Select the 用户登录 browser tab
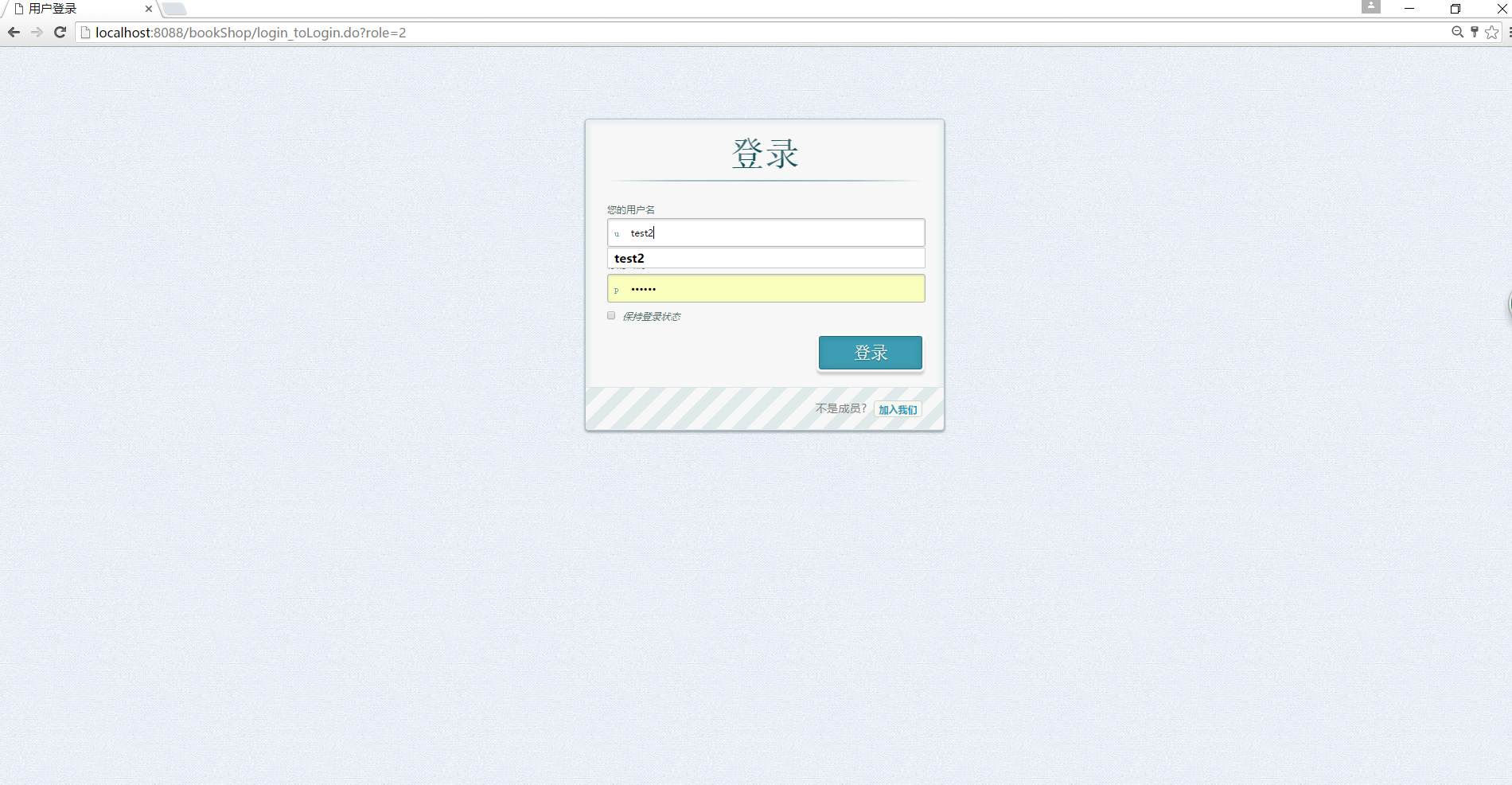 80,9
